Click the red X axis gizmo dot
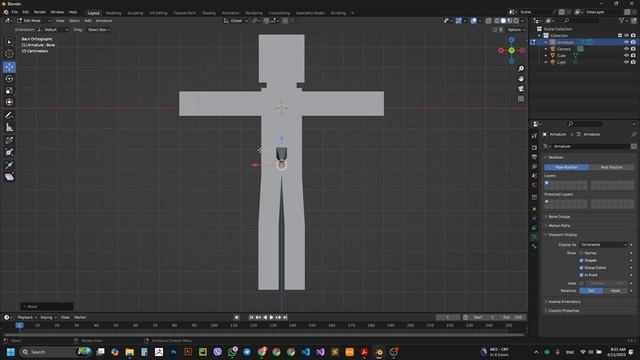Viewport: 640px width, 360px height. [x=501, y=50]
